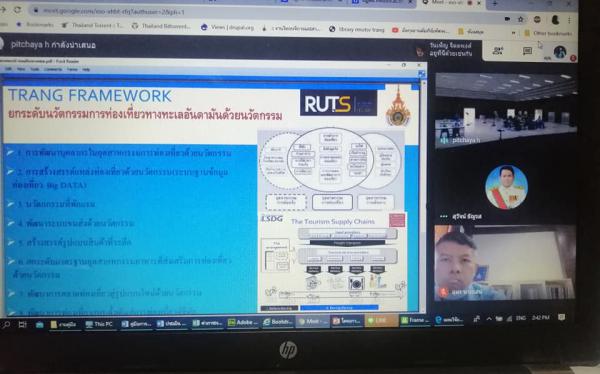Open the Chrome three-dot menu

pyautogui.click(x=569, y=19)
